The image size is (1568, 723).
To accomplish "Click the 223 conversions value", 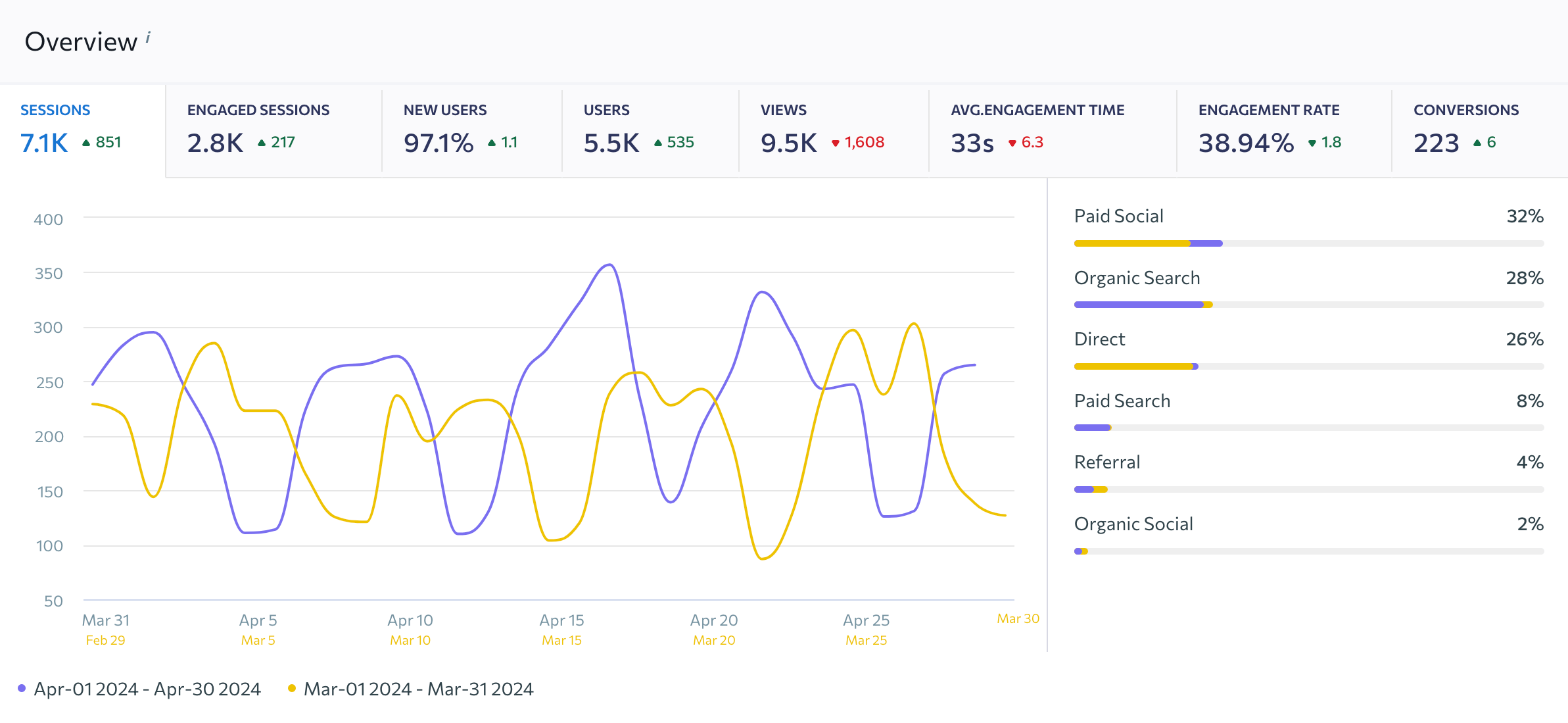I will pyautogui.click(x=1436, y=143).
